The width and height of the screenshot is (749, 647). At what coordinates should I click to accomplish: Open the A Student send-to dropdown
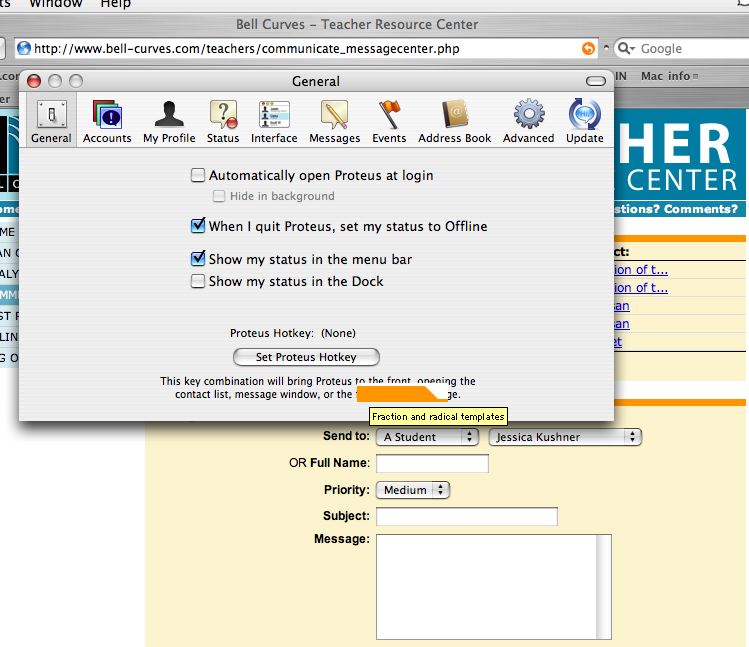[427, 437]
